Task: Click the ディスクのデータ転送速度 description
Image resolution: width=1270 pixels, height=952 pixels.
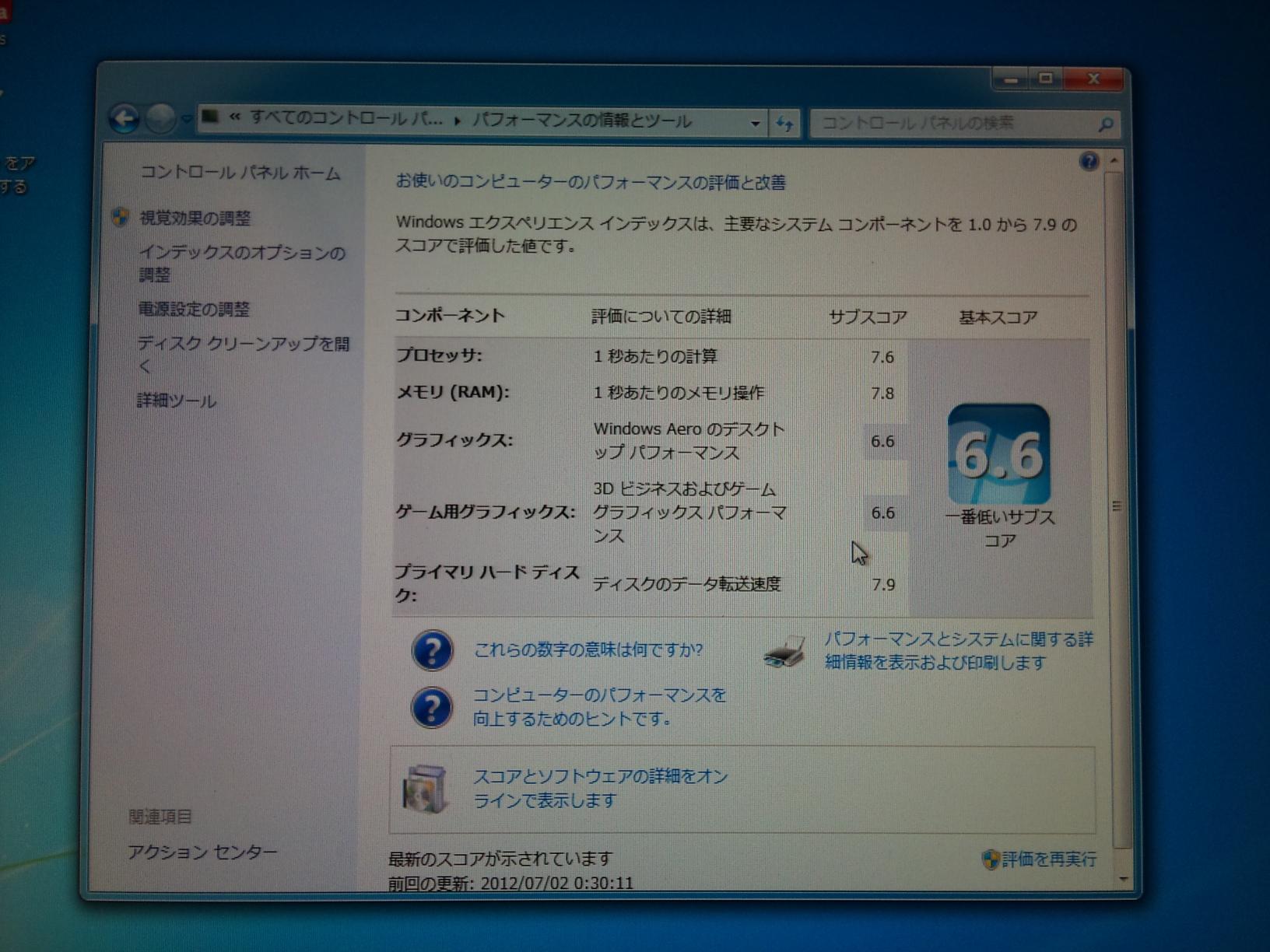Action: 687,584
